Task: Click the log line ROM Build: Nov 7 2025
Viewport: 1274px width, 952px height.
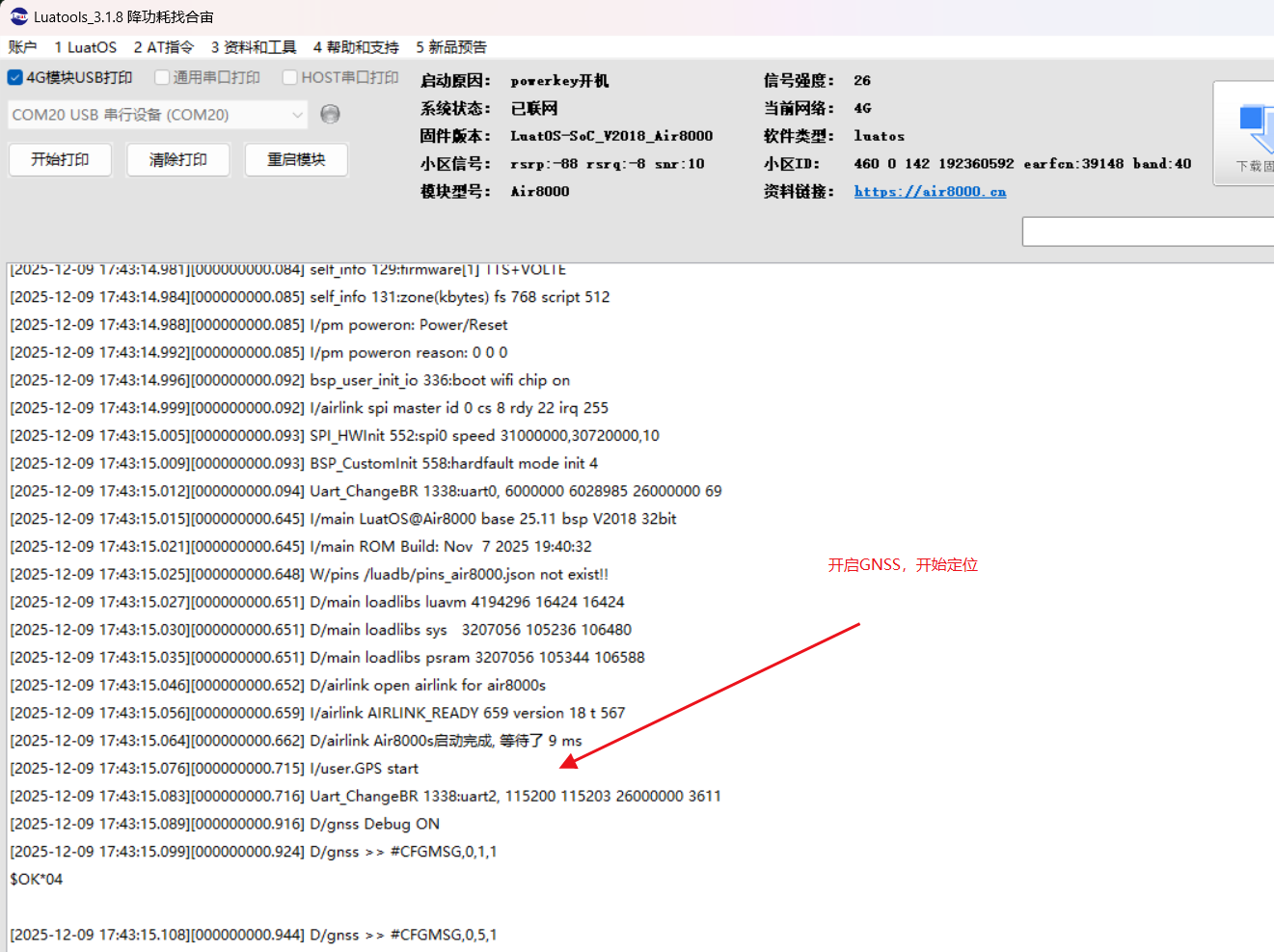Action: (301, 547)
